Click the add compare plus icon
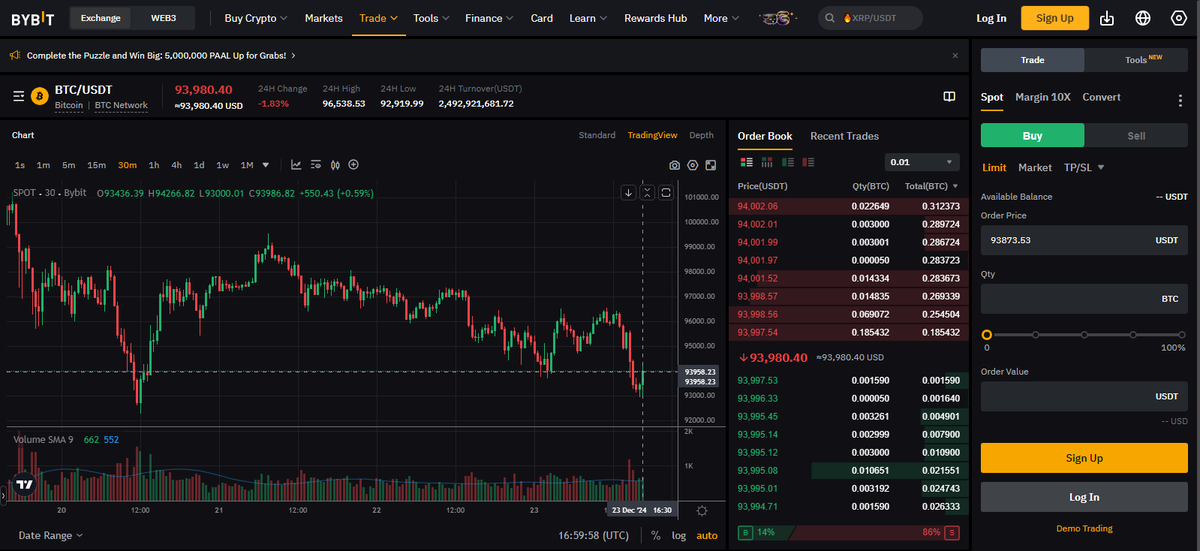1200x551 pixels. pyautogui.click(x=353, y=165)
